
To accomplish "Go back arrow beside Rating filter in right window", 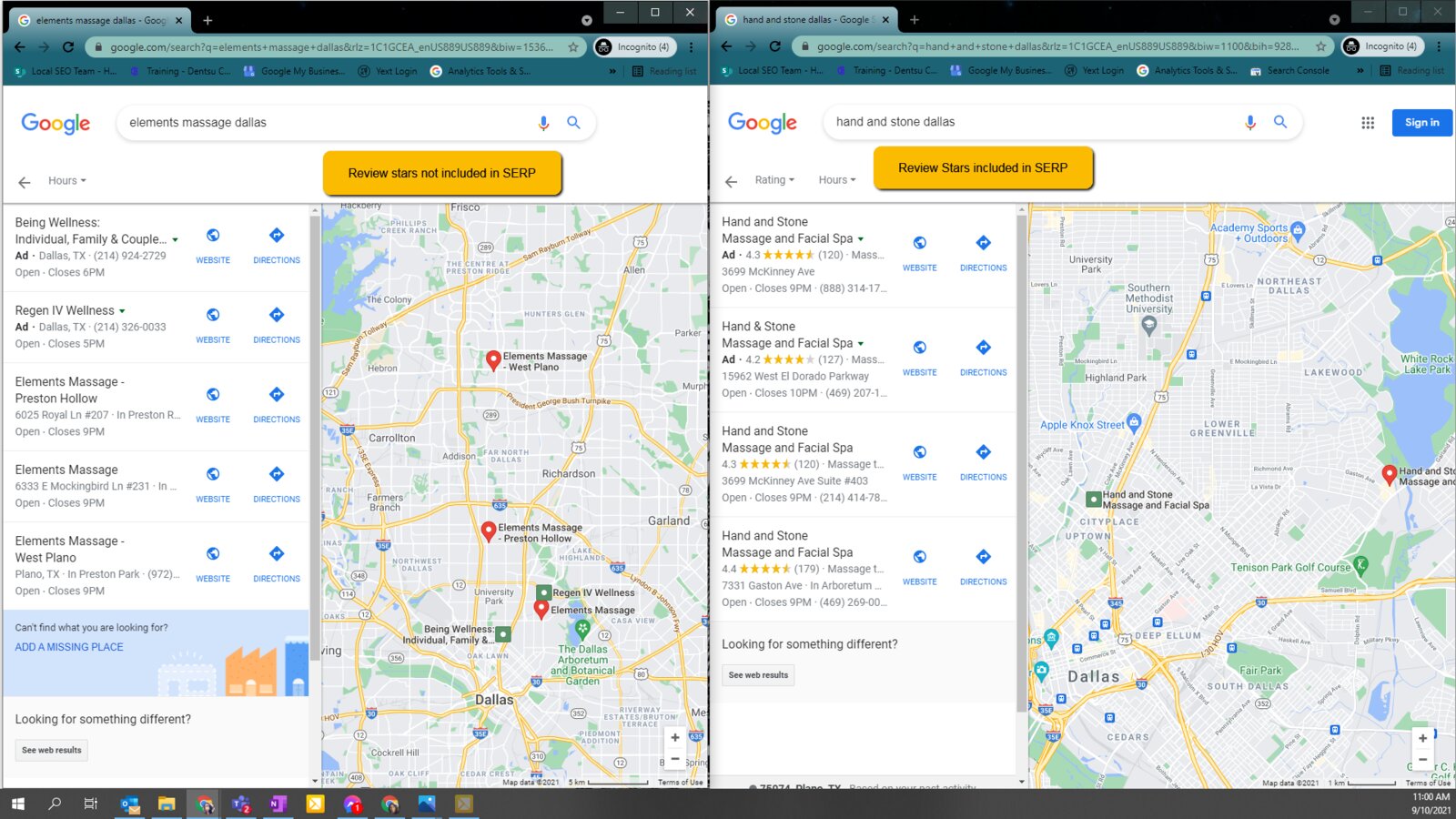I will (x=731, y=181).
